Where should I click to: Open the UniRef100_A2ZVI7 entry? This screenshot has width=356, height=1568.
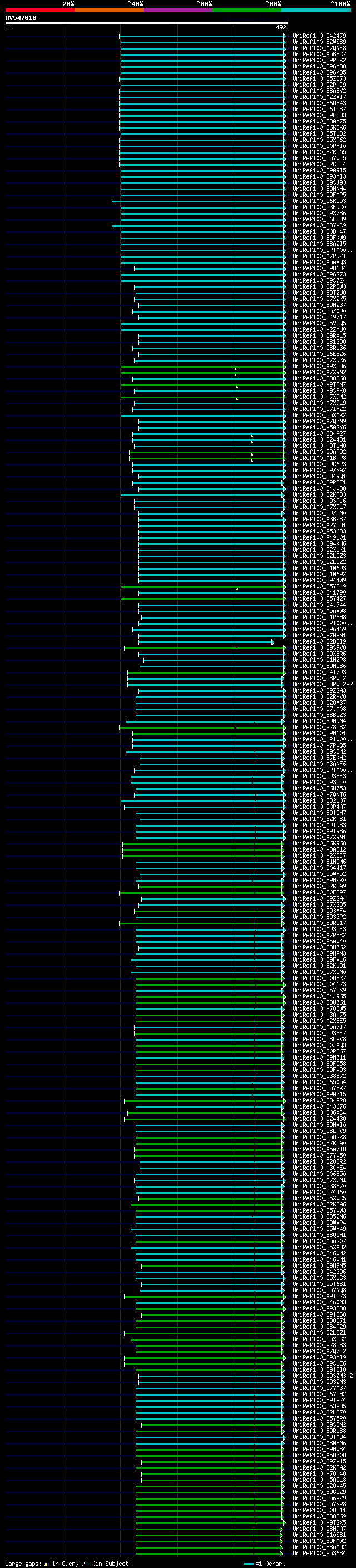(319, 97)
